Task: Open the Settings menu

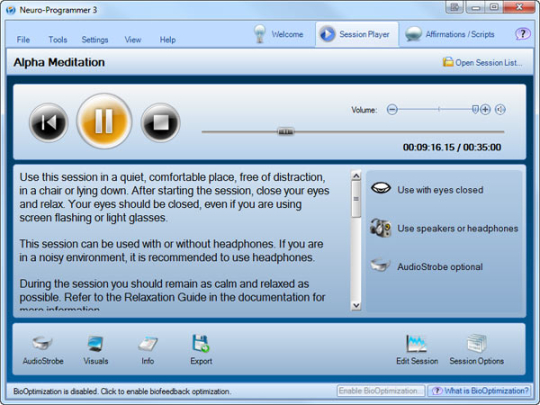Action: click(95, 40)
